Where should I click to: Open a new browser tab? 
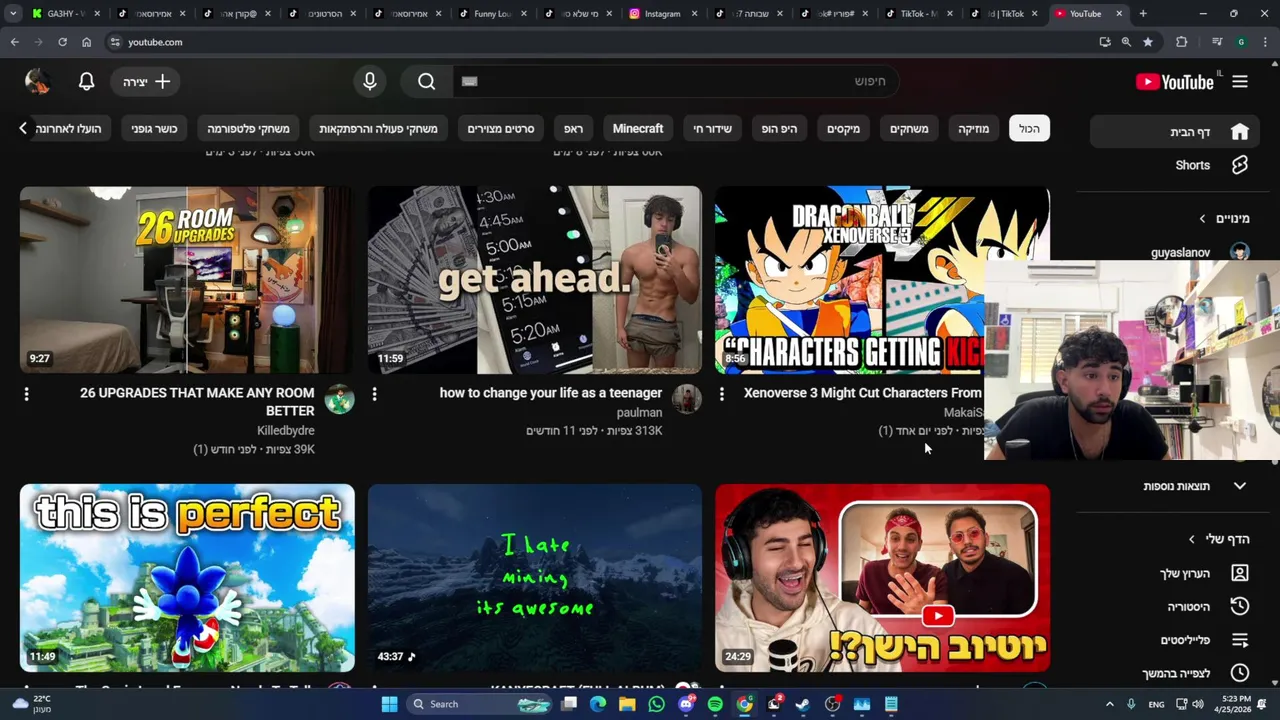1143,14
